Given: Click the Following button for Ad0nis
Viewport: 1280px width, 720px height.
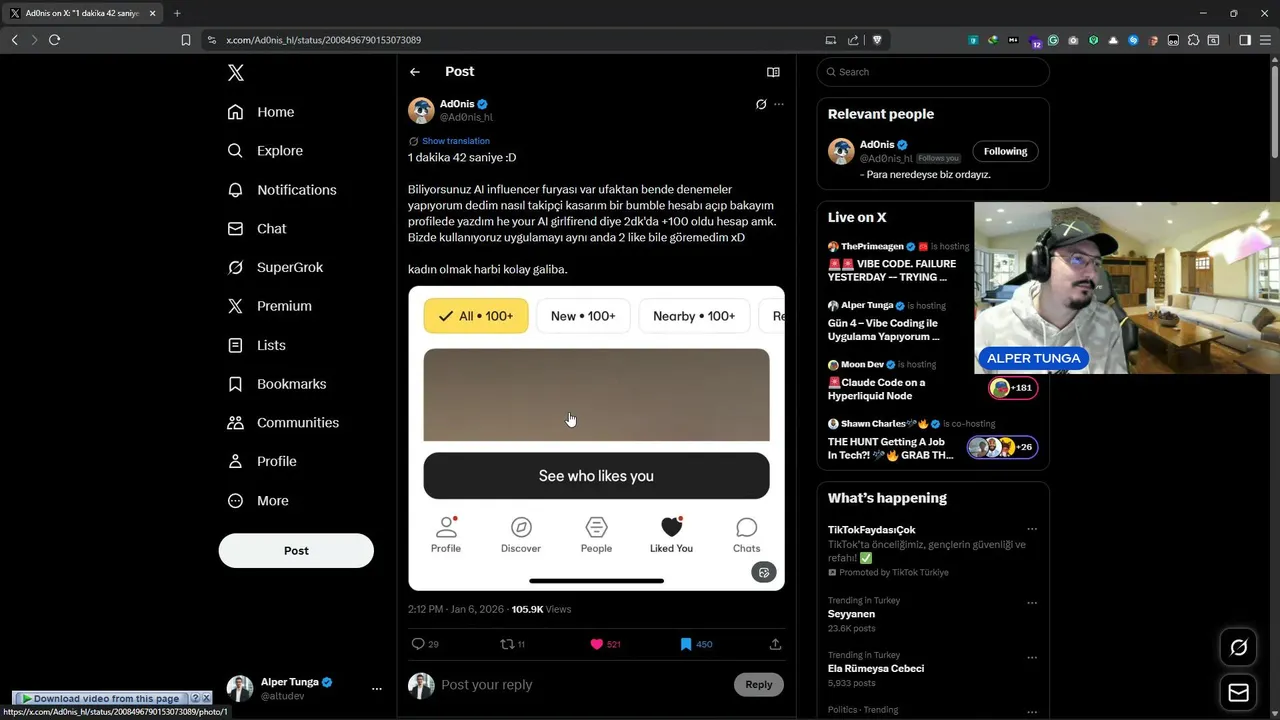Looking at the screenshot, I should tap(1005, 151).
